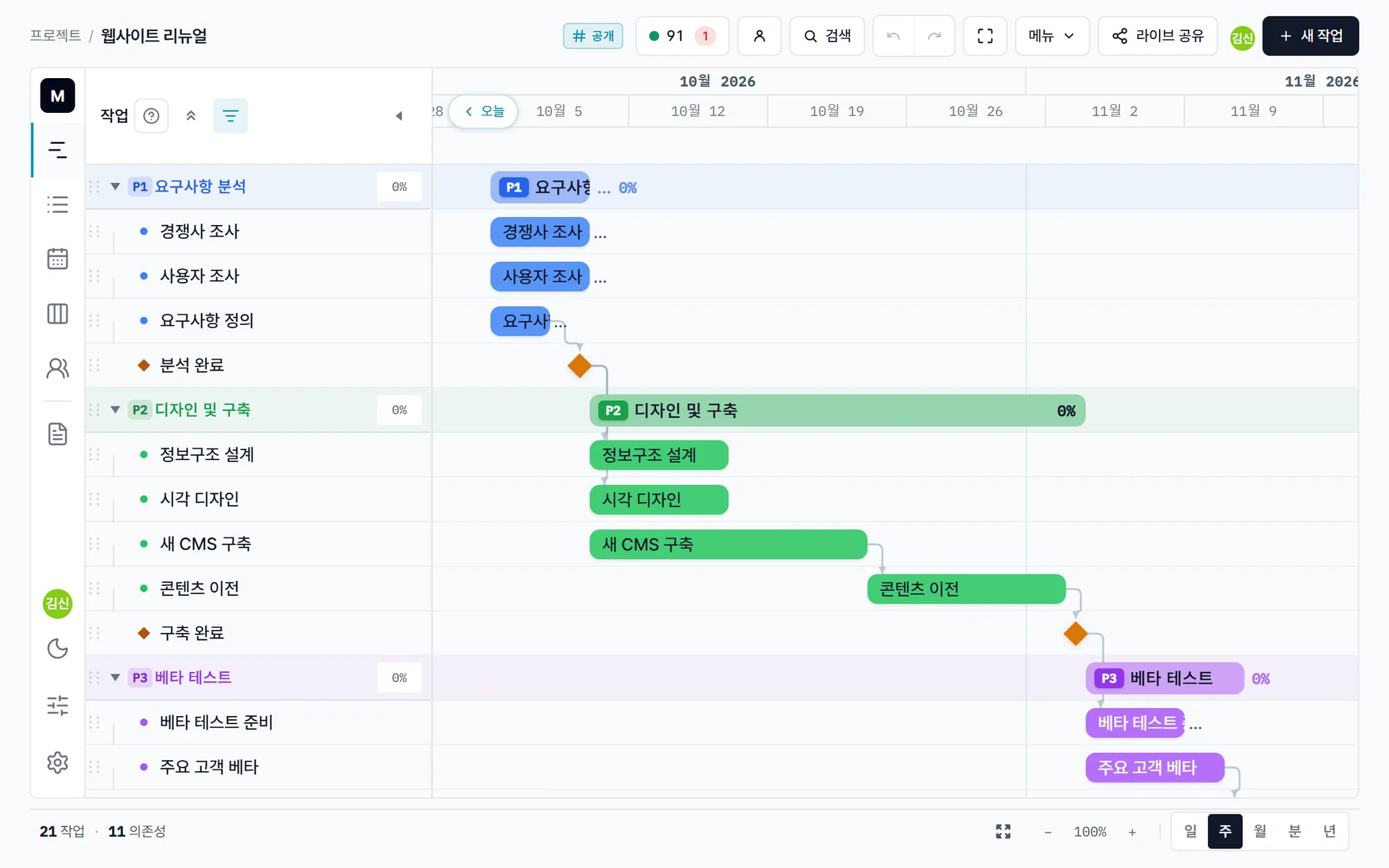Click the zoom-to-fit icon
Screen dimensions: 1389x868
click(x=1003, y=831)
